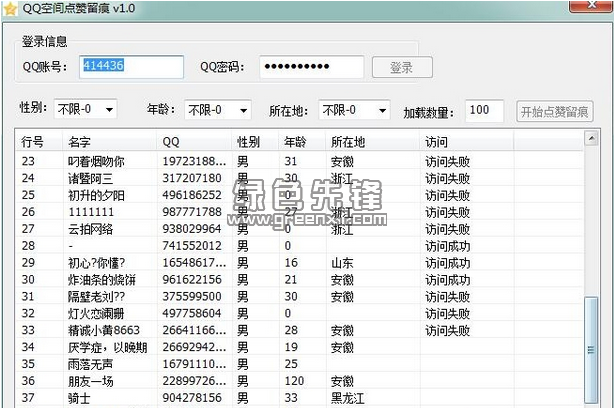Sort by the QQ column header

click(194, 141)
